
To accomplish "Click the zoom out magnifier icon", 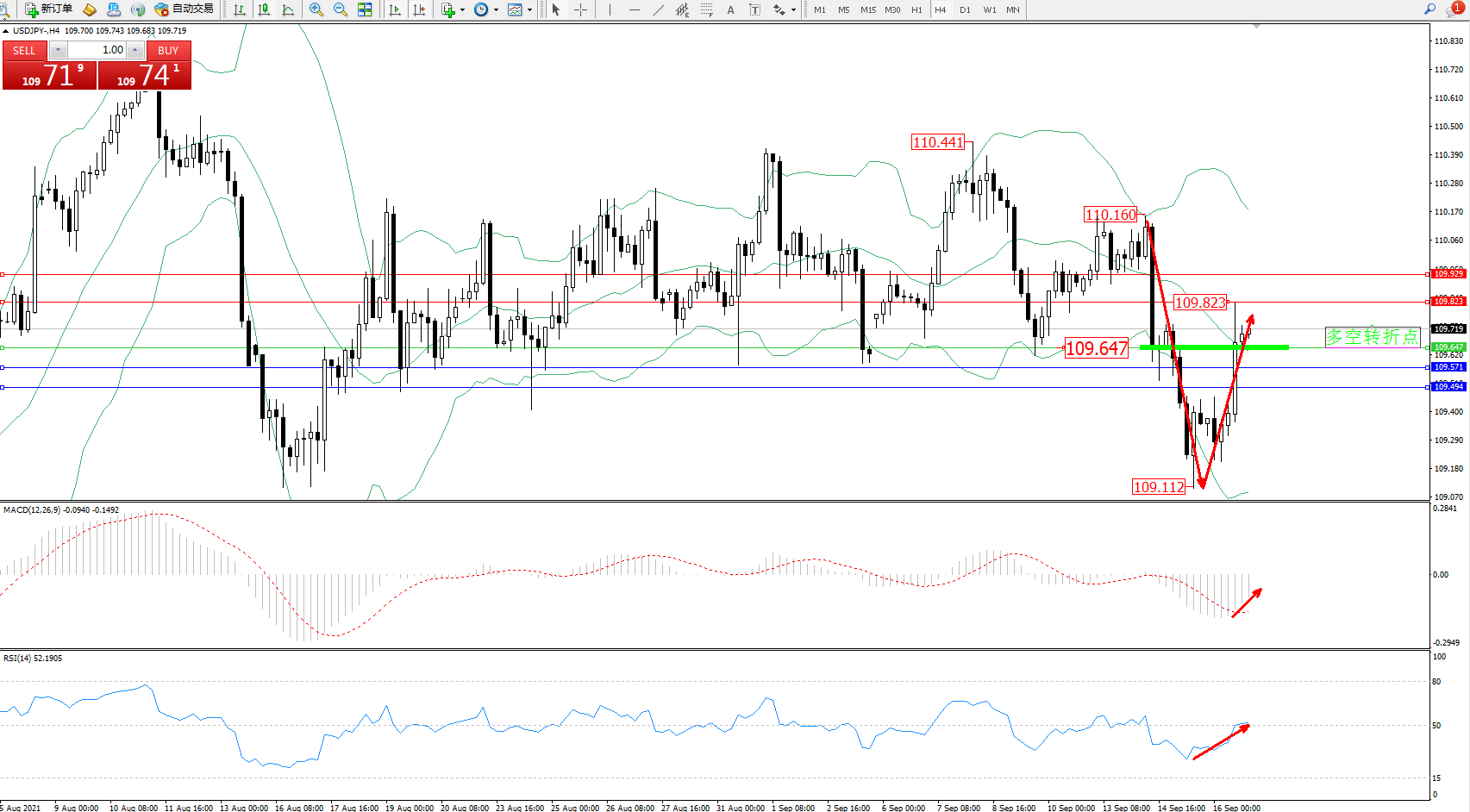I will point(340,9).
